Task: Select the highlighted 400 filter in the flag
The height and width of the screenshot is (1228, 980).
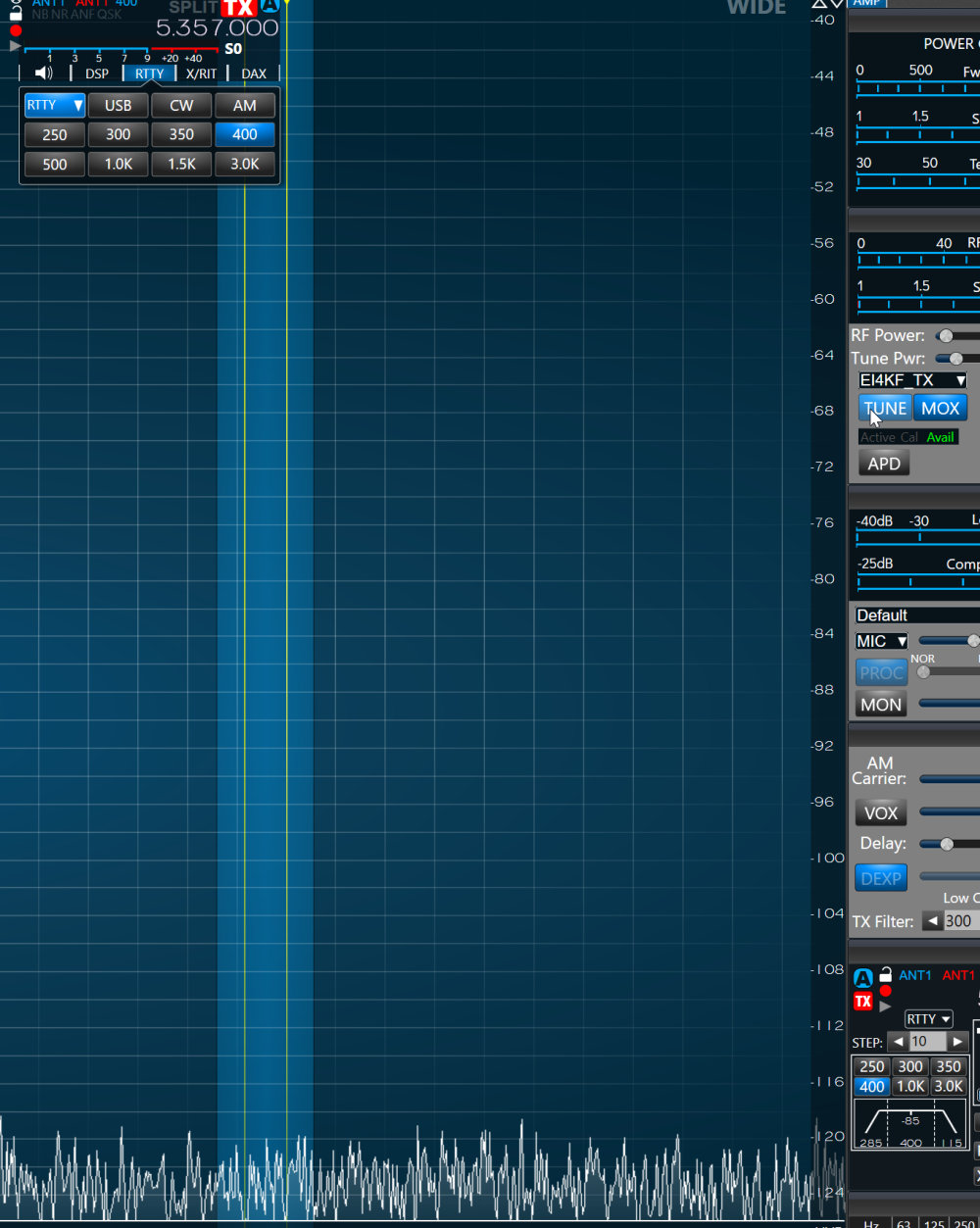Action: 245,134
